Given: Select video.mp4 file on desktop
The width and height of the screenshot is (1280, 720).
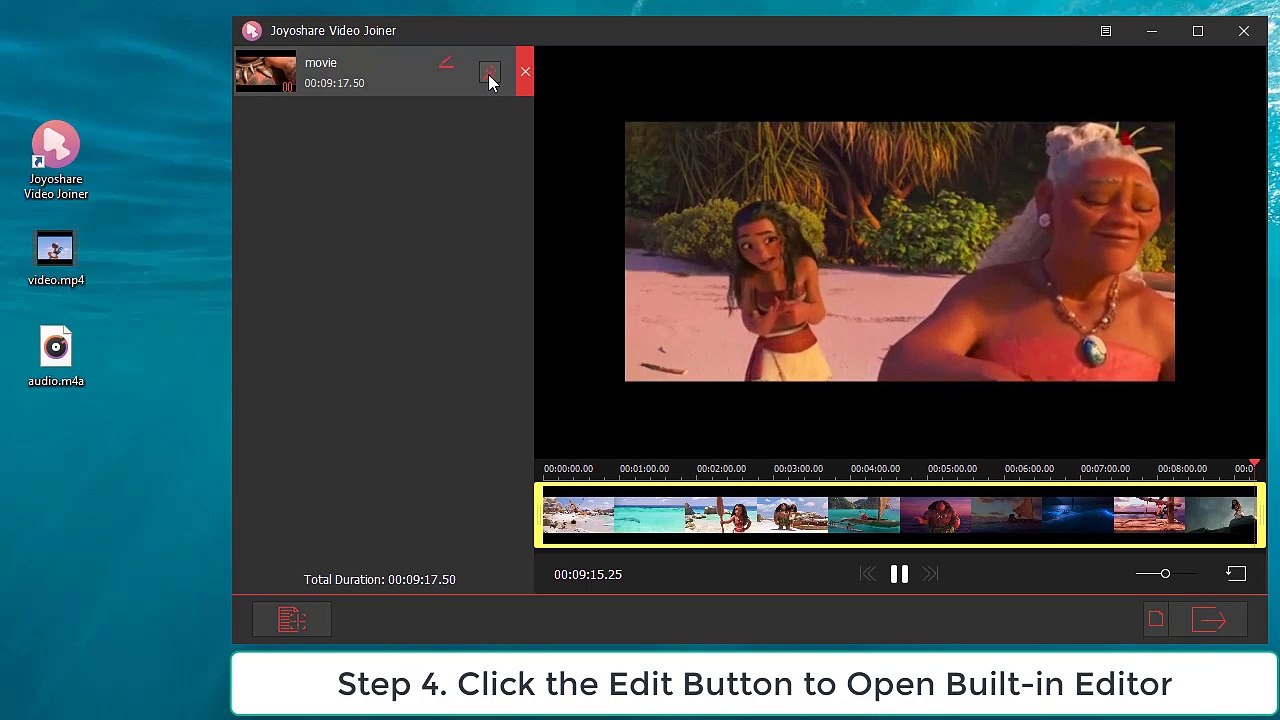Looking at the screenshot, I should [56, 260].
